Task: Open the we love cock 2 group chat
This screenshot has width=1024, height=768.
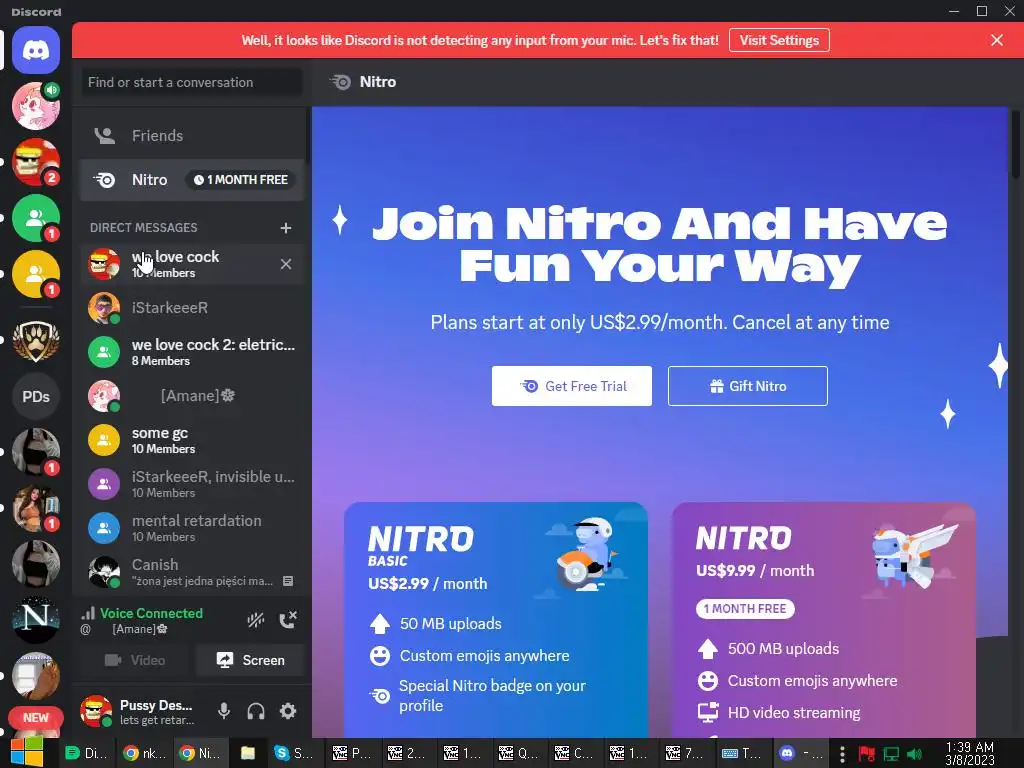Action: point(191,352)
